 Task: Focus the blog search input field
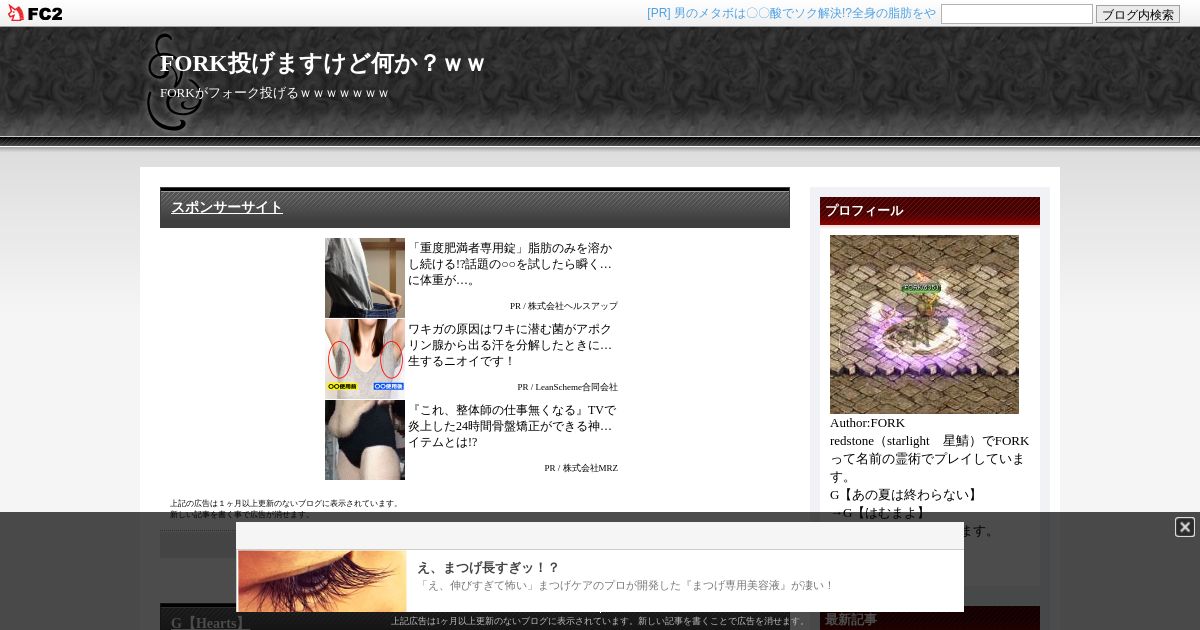[x=1017, y=14]
